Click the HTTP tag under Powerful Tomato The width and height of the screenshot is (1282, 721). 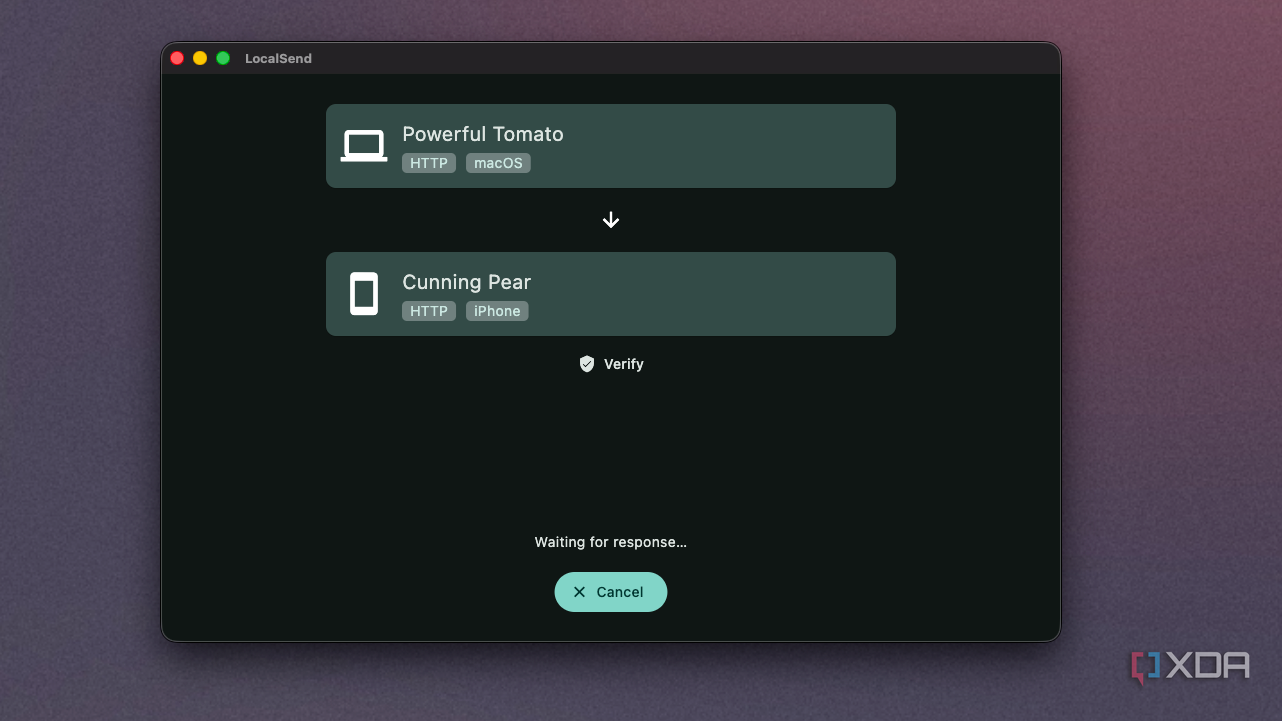(x=429, y=163)
